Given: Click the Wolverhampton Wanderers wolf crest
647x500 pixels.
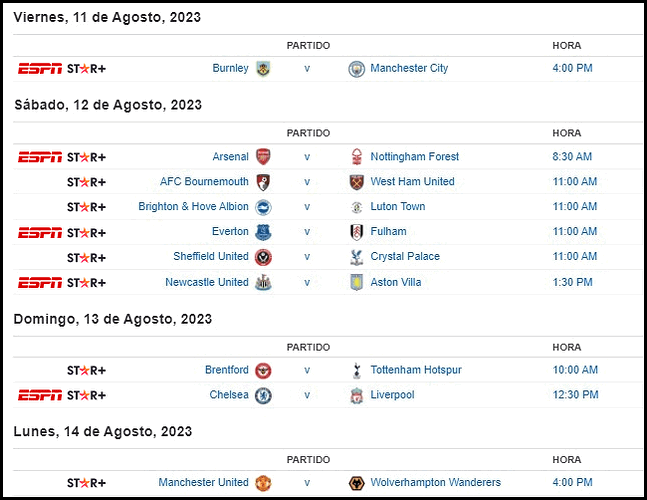Looking at the screenshot, I should click(x=357, y=483).
